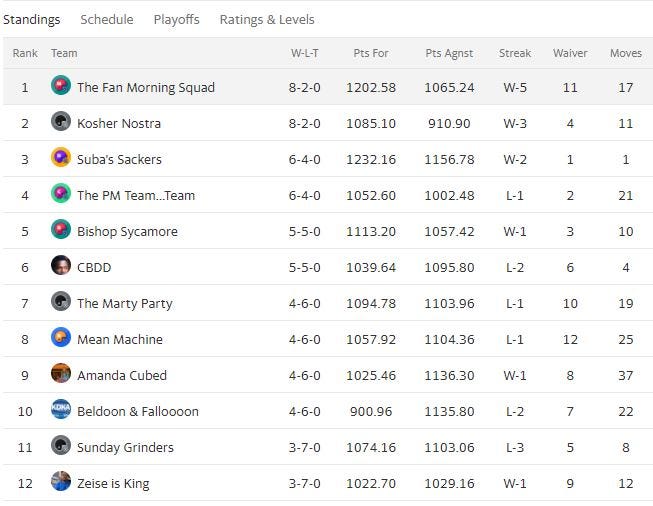
Task: Switch to the Schedule tab
Action: [106, 19]
